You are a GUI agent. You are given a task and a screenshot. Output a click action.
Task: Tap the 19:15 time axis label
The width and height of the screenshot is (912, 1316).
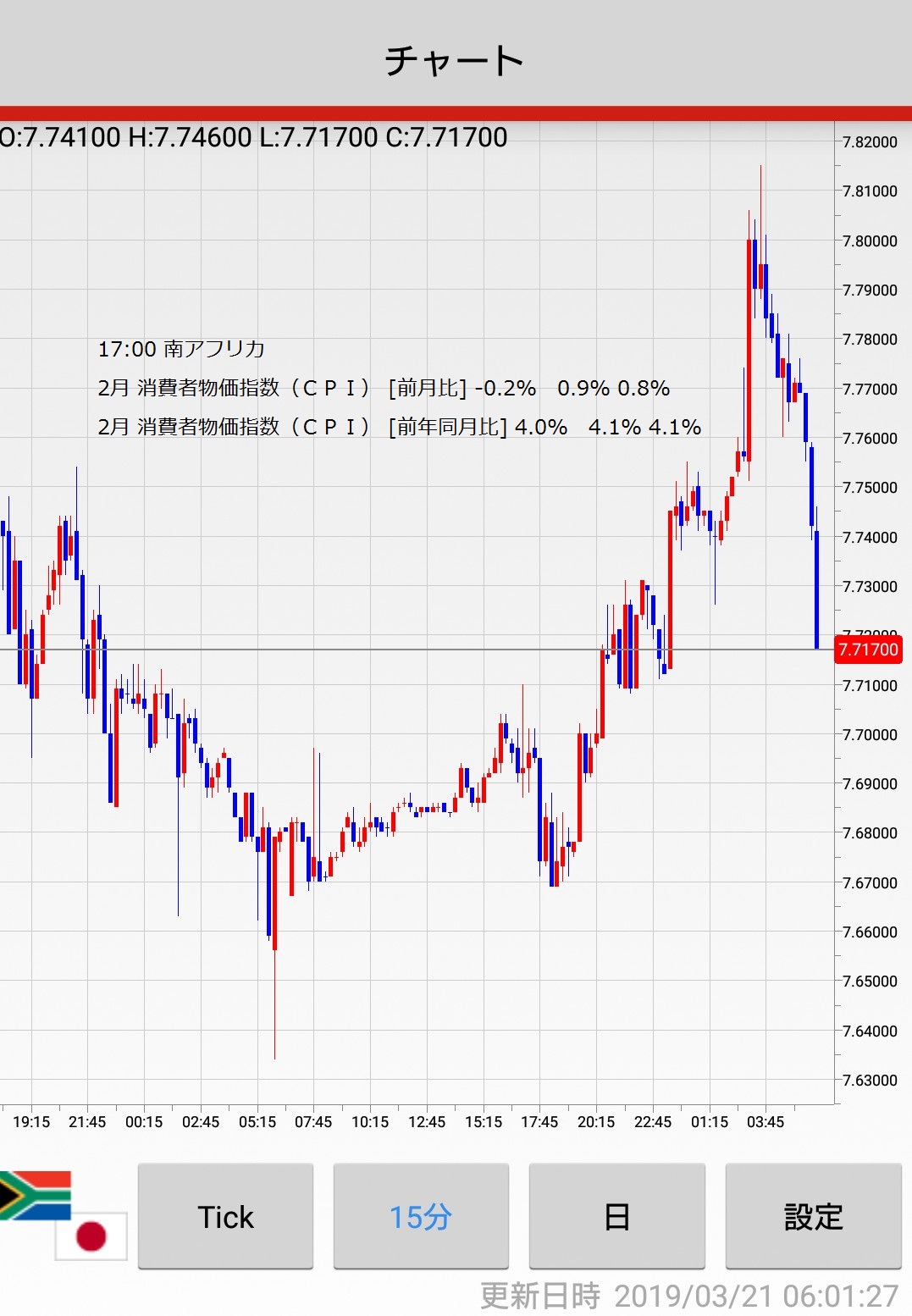[31, 1121]
